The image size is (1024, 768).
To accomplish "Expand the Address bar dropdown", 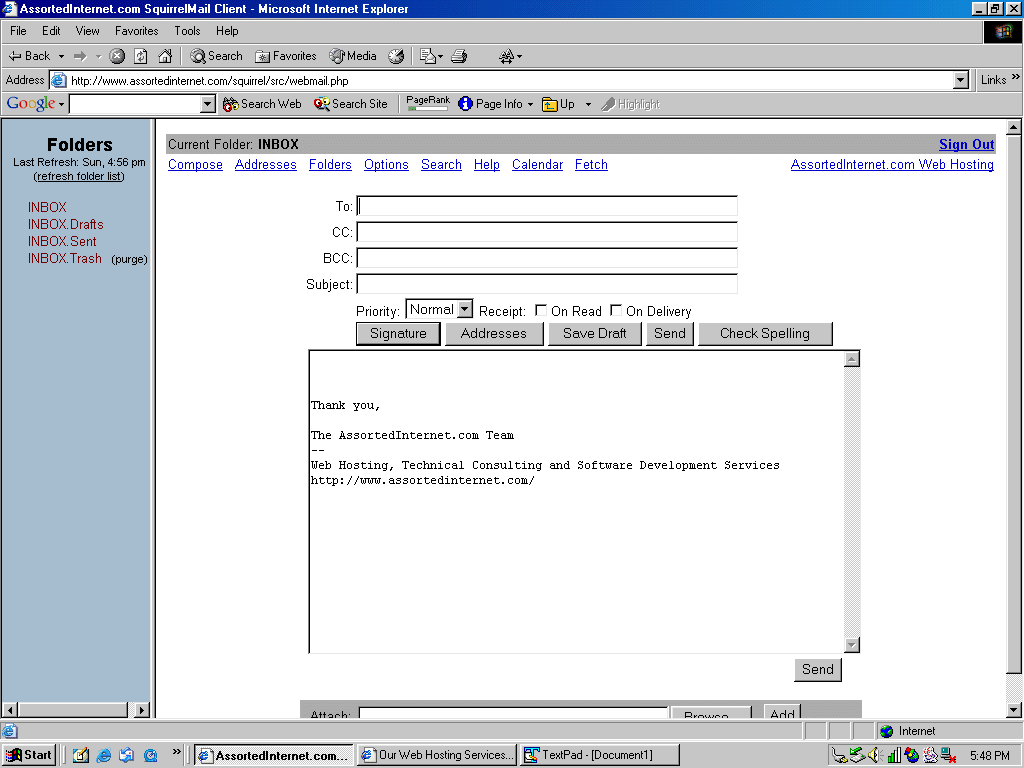I will pos(960,80).
